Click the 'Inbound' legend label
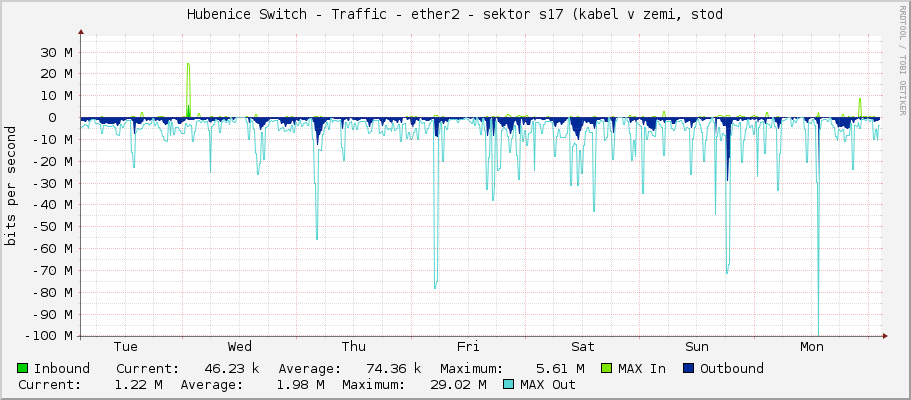The width and height of the screenshot is (911, 400). (x=62, y=368)
